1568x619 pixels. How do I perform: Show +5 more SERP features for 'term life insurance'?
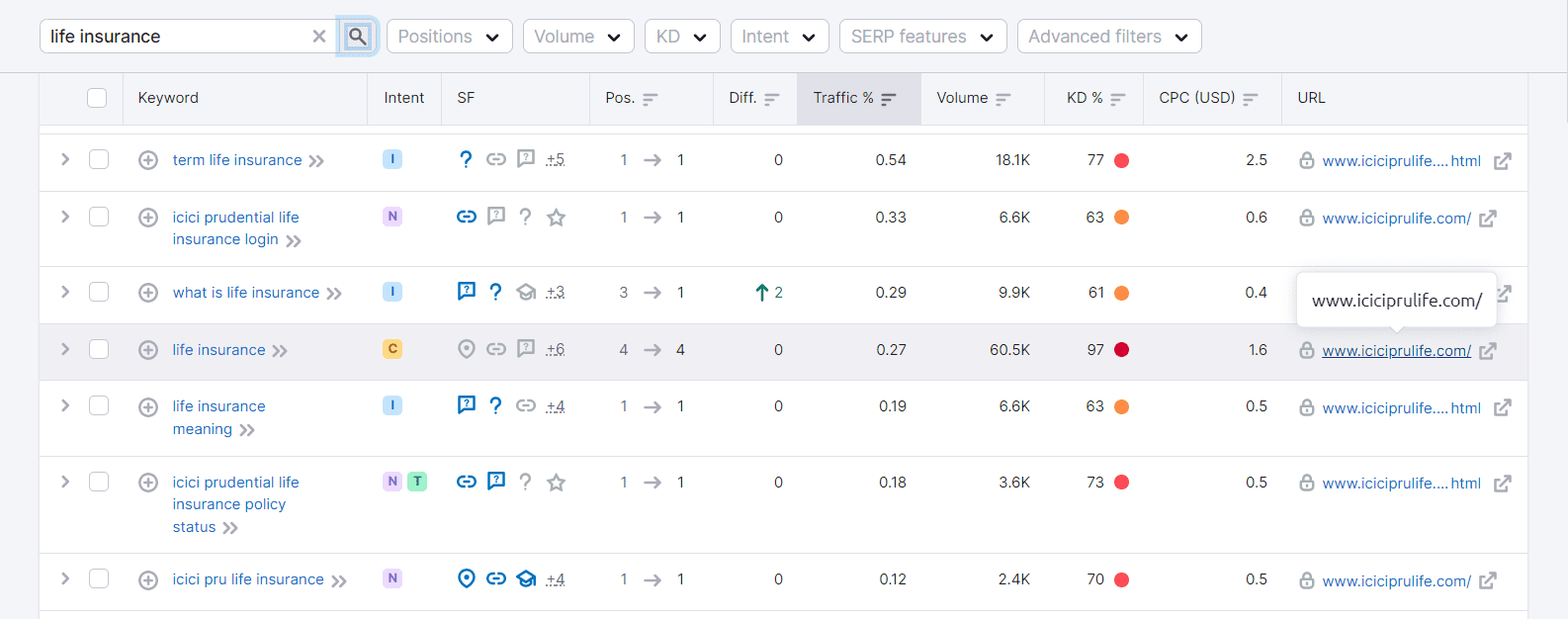click(555, 159)
